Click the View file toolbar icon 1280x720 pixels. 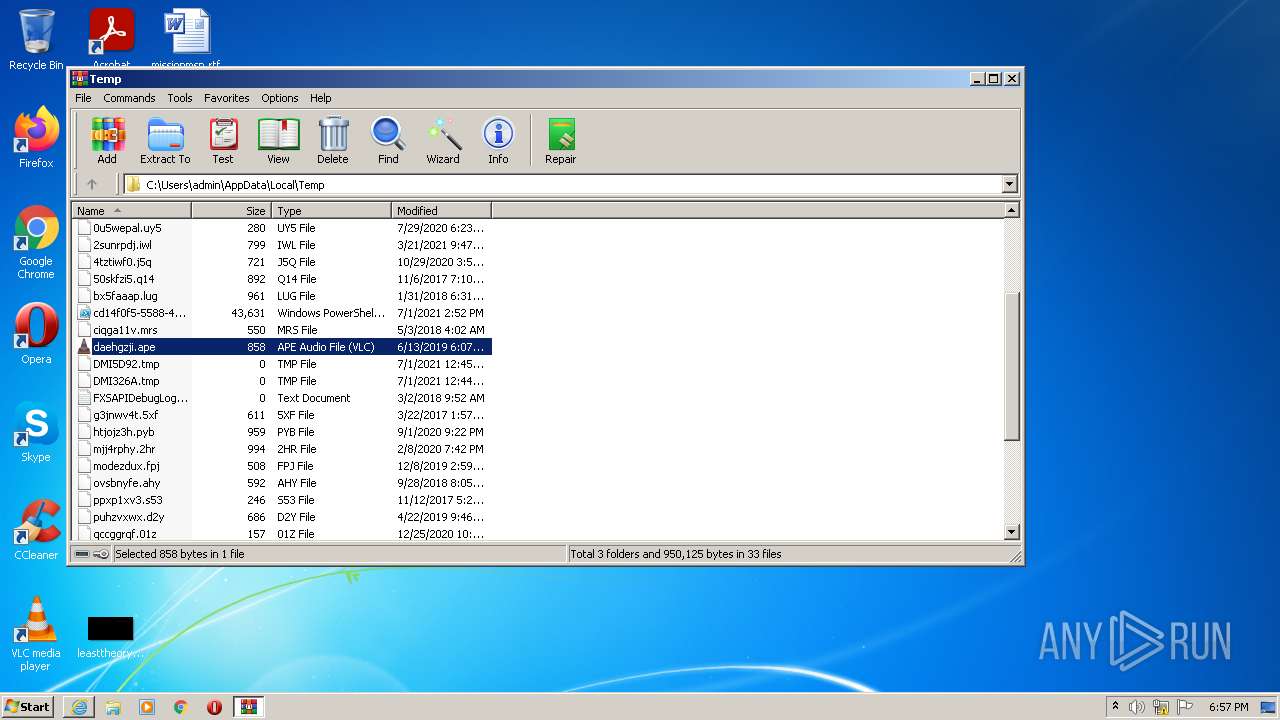[x=278, y=141]
